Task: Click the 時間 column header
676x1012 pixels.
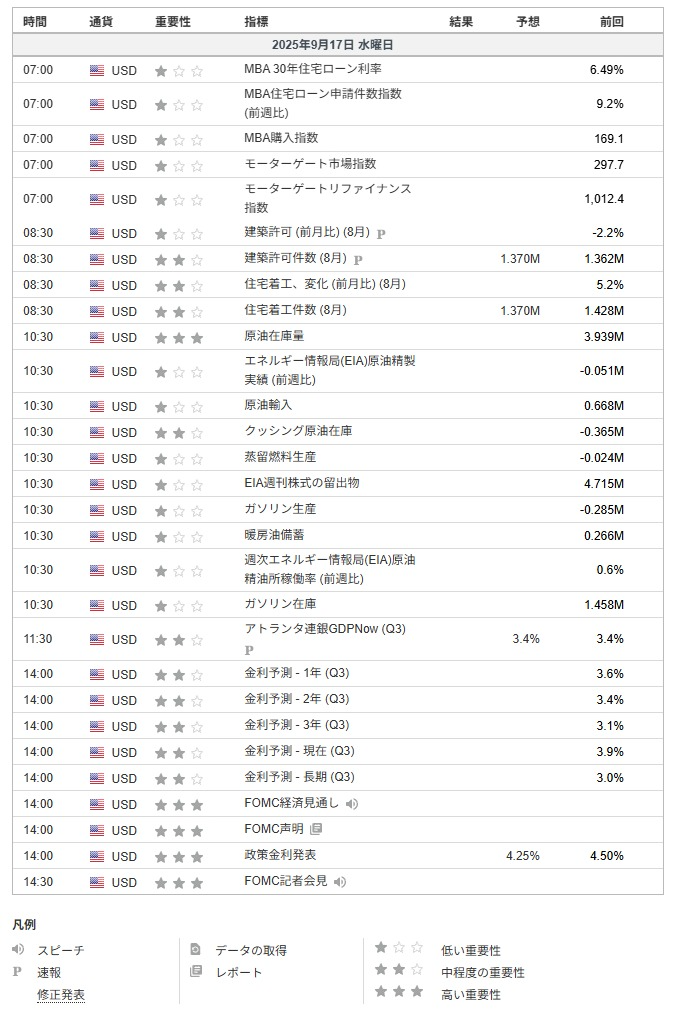Action: tap(35, 21)
